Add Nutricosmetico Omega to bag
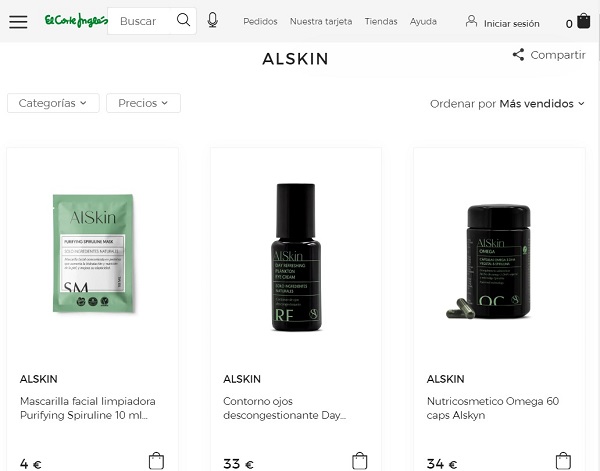The image size is (600, 471). click(x=563, y=461)
